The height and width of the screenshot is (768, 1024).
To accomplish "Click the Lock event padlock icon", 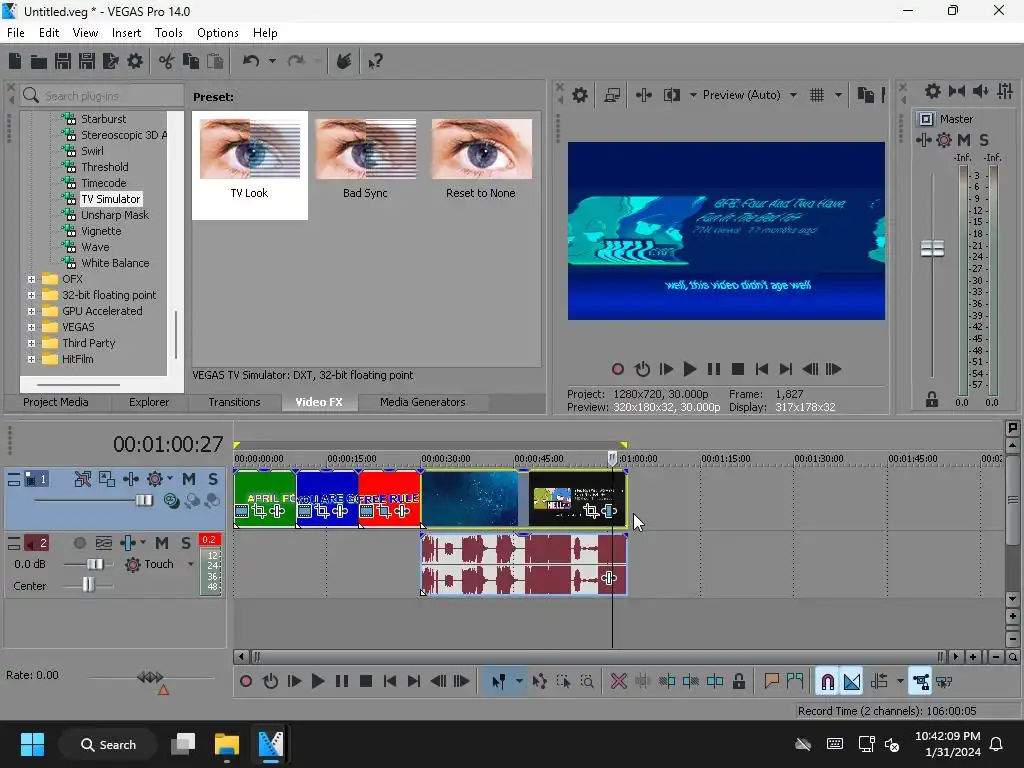I will 739,682.
